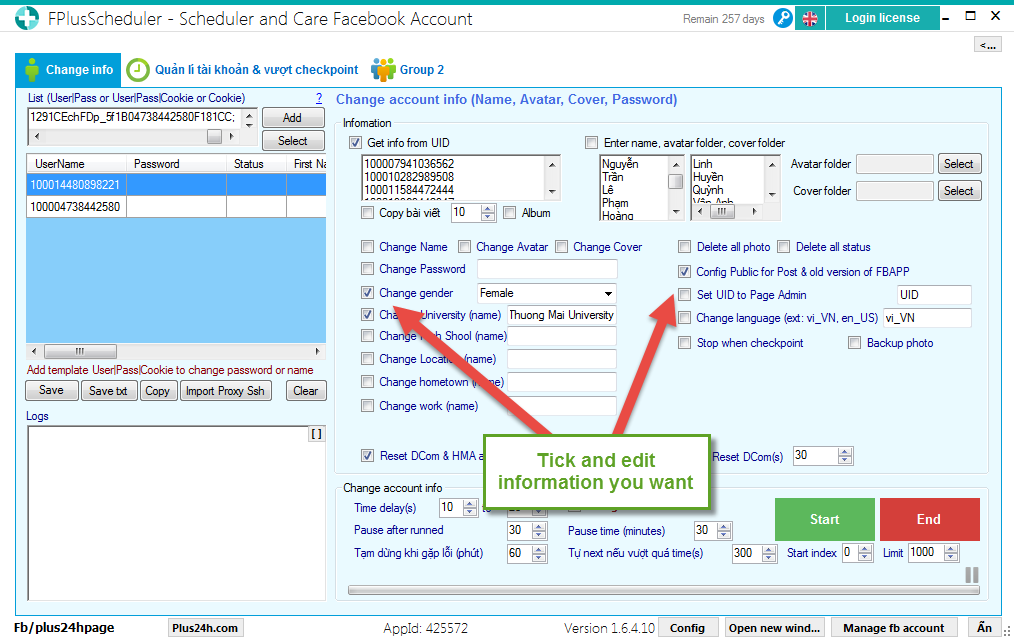The image size is (1014, 640).
Task: Enable Delete all status checkbox
Action: click(784, 246)
